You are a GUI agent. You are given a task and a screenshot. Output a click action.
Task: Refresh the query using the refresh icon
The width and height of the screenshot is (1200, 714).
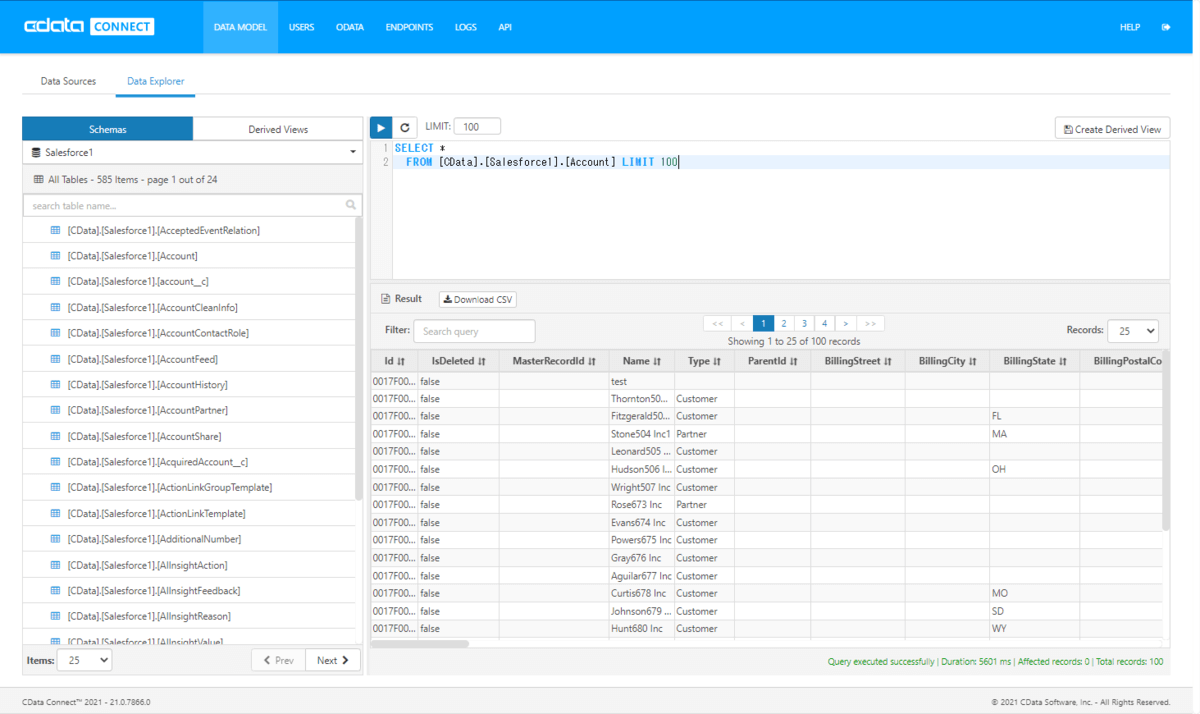click(x=405, y=127)
